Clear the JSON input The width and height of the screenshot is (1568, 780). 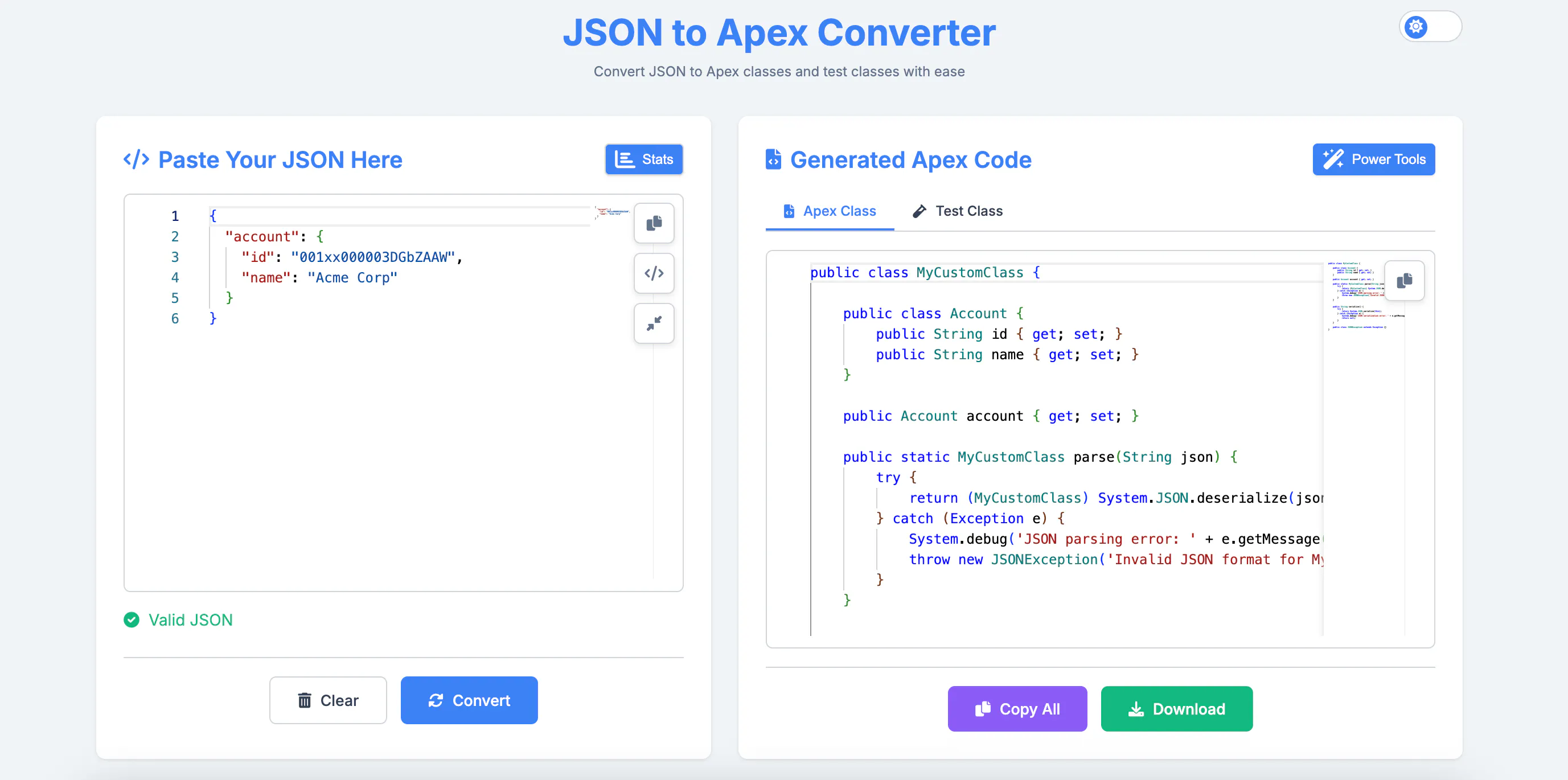328,700
